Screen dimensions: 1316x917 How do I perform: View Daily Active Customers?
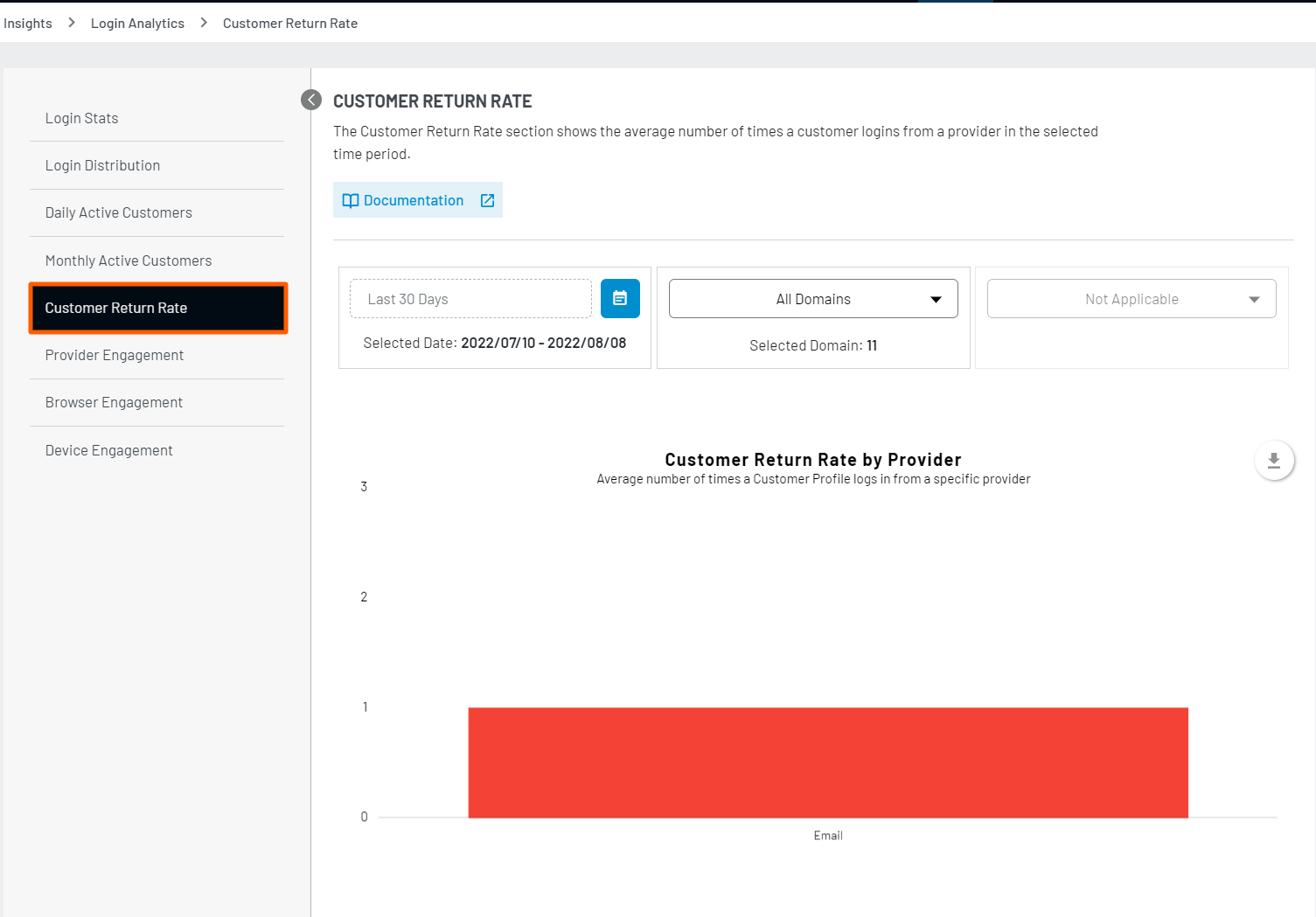118,212
